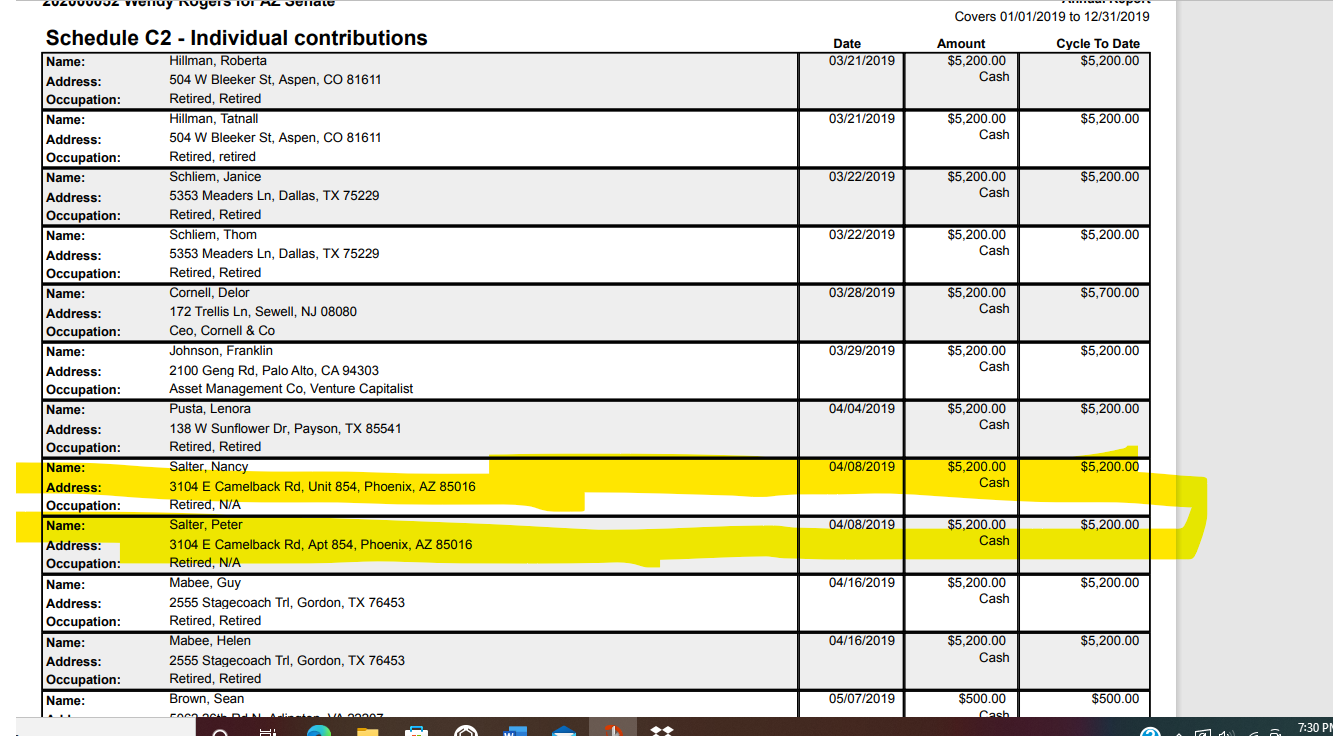Screen dimensions: 1333x736
Task: Click the address 138 W Sunflower Dr, Payson
Action: point(285,428)
